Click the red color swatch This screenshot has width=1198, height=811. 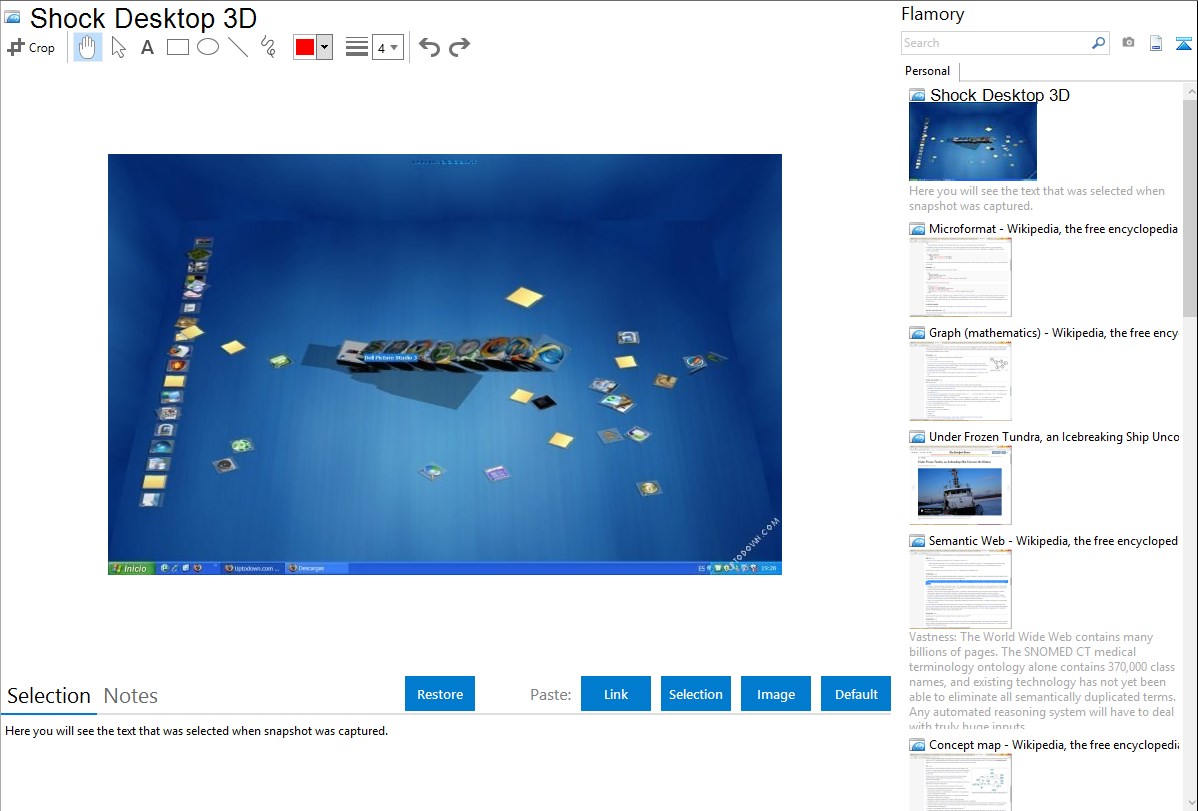[305, 47]
